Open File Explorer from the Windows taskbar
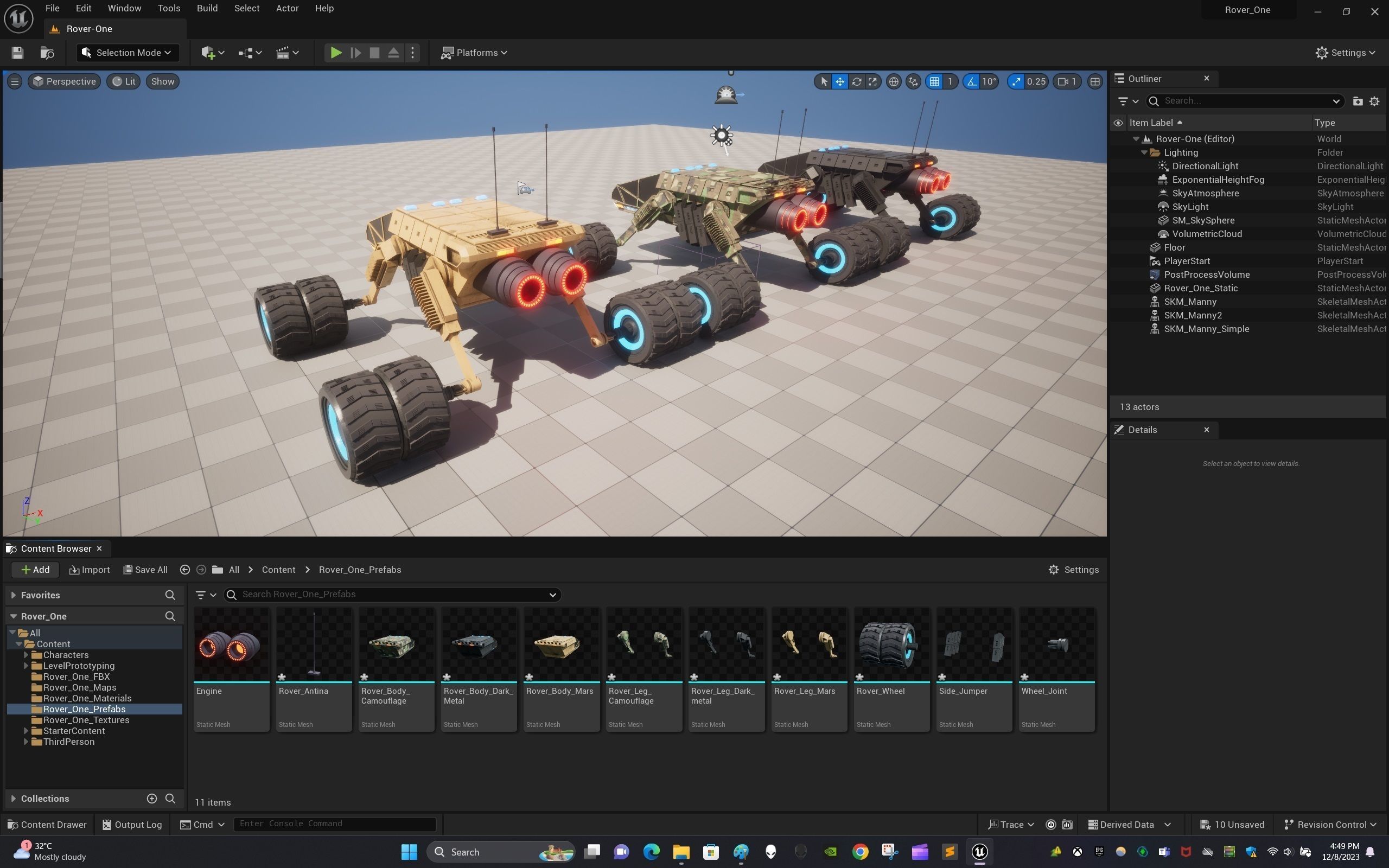The height and width of the screenshot is (868, 1389). tap(681, 852)
